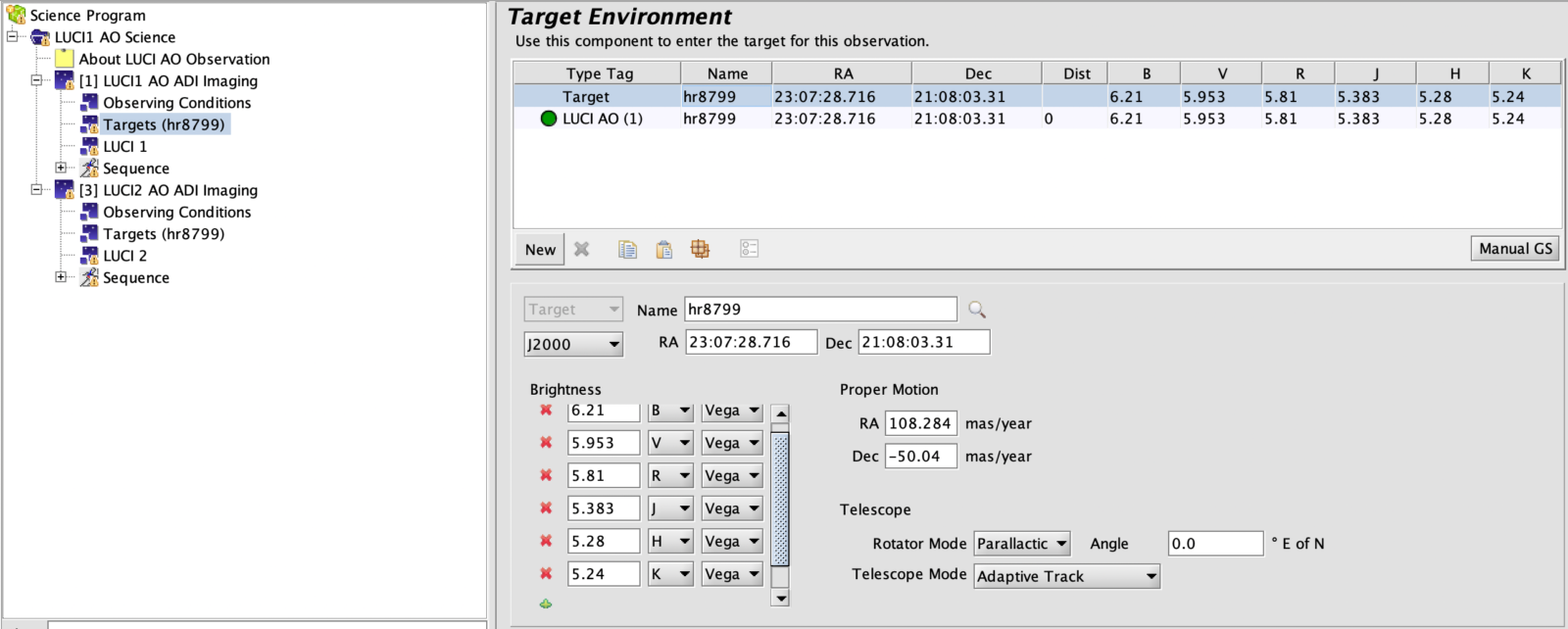The image size is (1568, 629).
Task: Click the Proper Motion RA field 108.284
Action: [920, 423]
